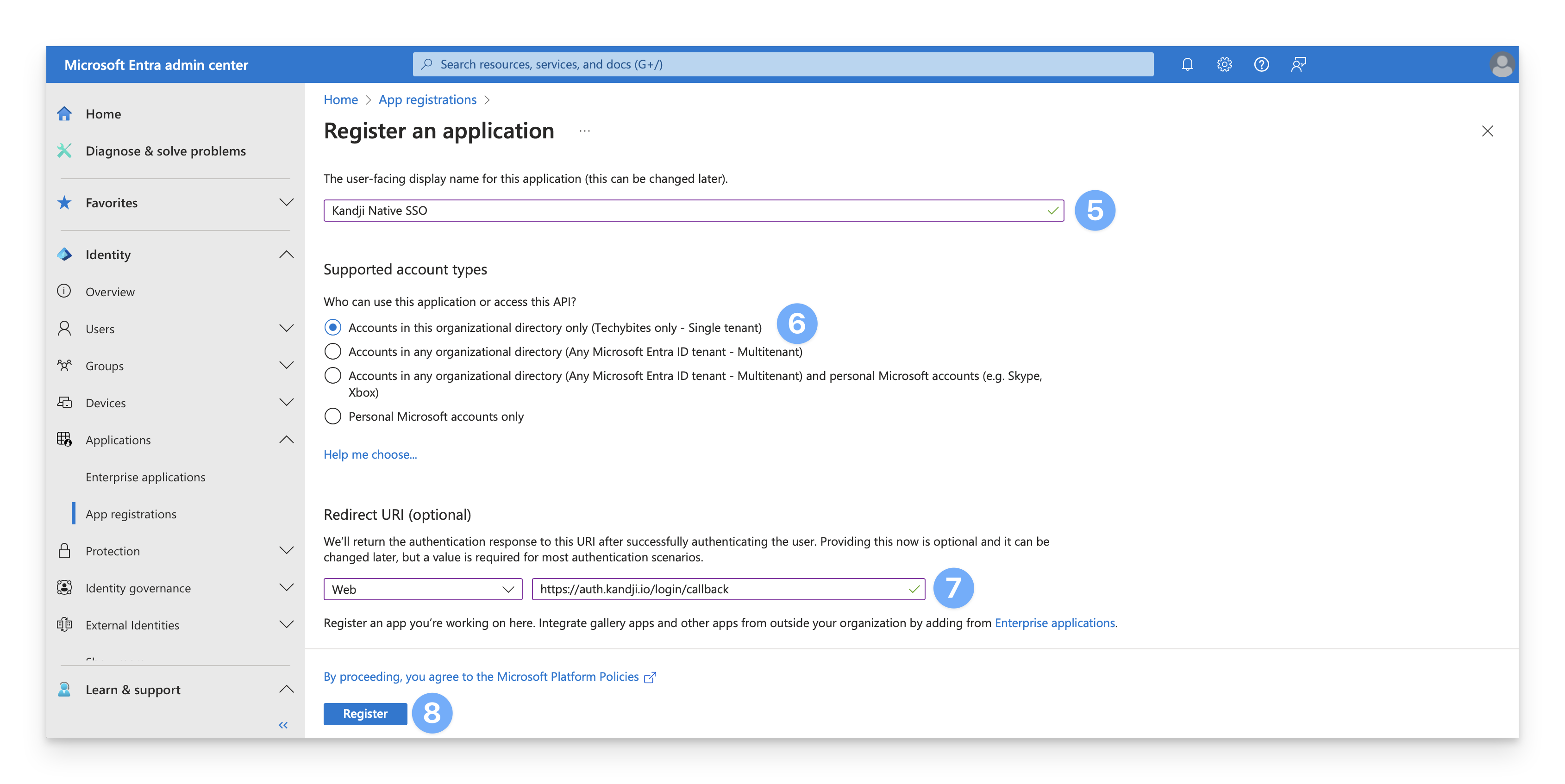Select Multitenant and personal Microsoft accounts option
Image resolution: width=1565 pixels, height=784 pixels.
tap(333, 375)
